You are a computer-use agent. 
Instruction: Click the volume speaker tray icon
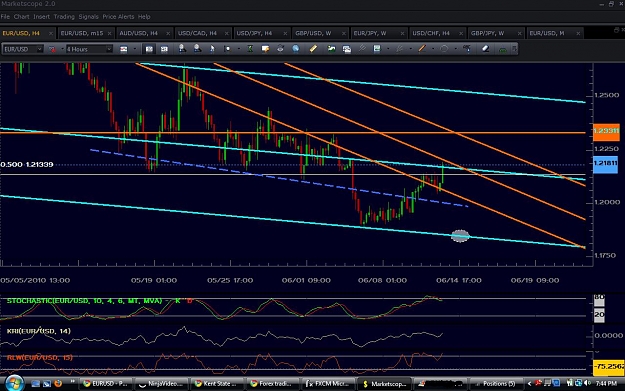[587, 383]
